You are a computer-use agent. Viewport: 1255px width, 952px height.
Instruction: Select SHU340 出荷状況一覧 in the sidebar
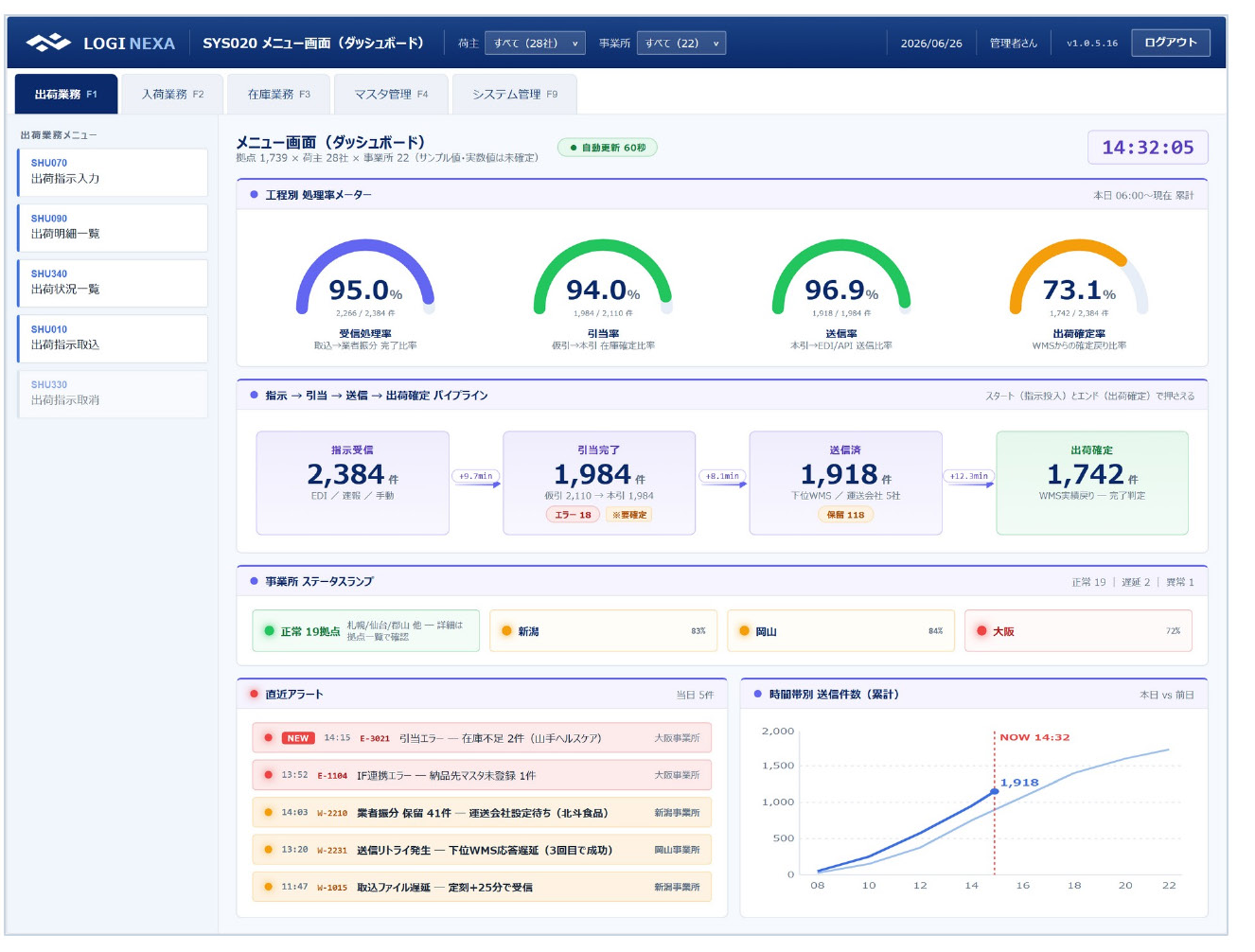coord(113,283)
